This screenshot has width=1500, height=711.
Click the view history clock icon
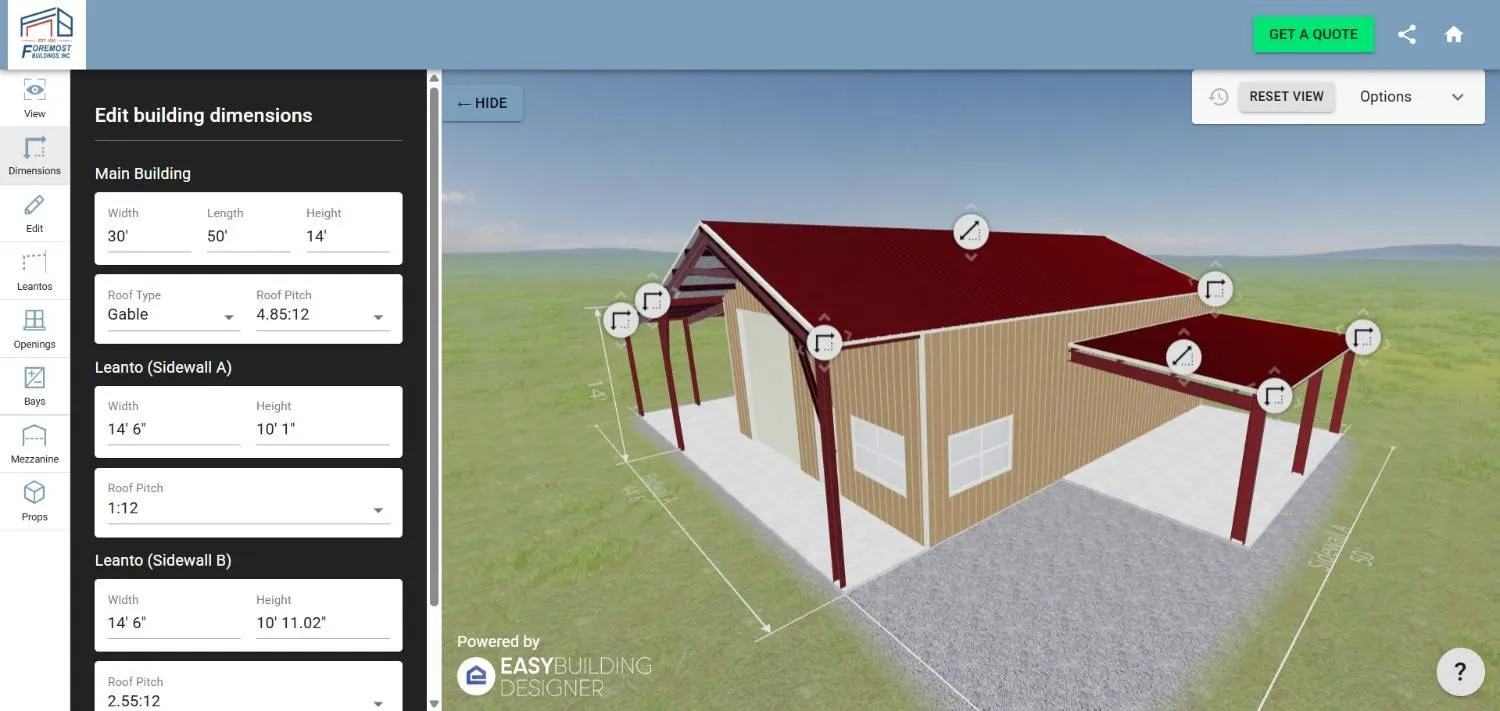(1218, 97)
